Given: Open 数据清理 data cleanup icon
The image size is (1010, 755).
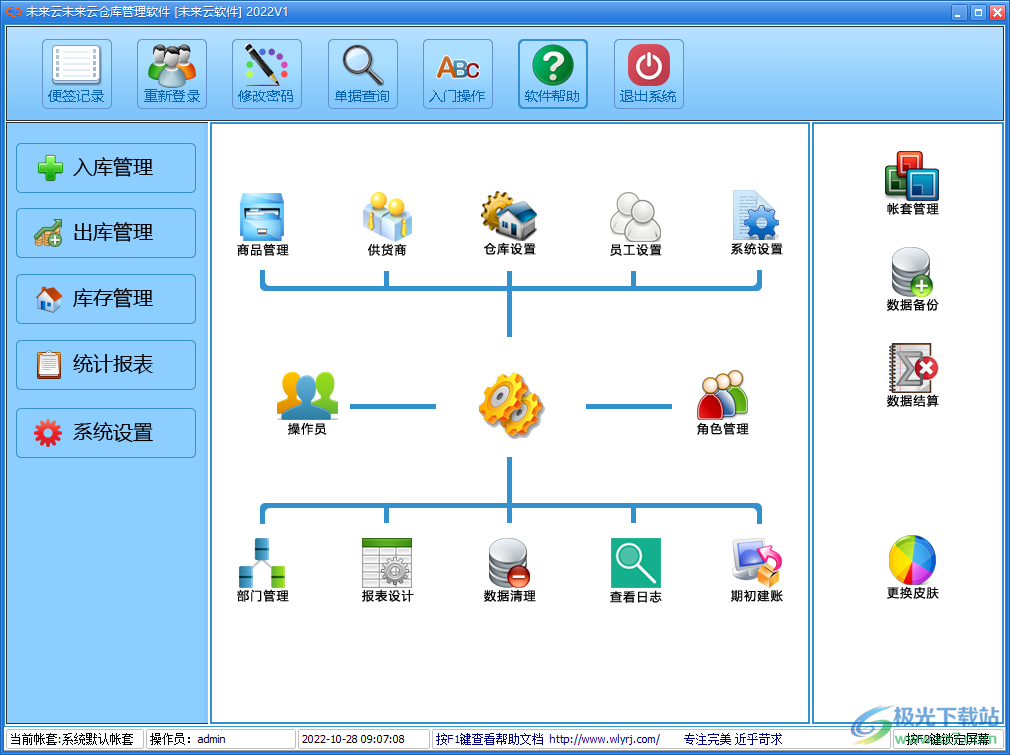Looking at the screenshot, I should [510, 571].
